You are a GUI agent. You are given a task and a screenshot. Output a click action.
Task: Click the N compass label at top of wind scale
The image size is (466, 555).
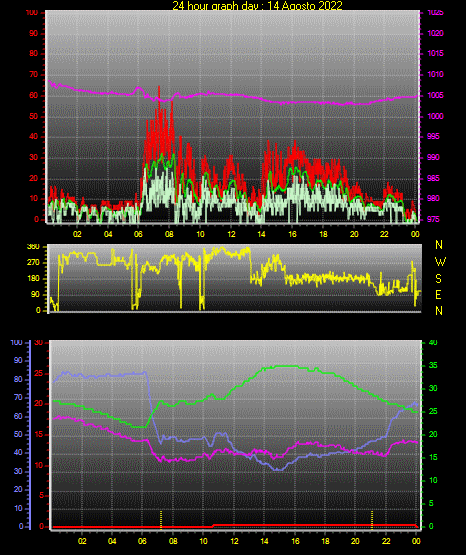click(x=439, y=245)
